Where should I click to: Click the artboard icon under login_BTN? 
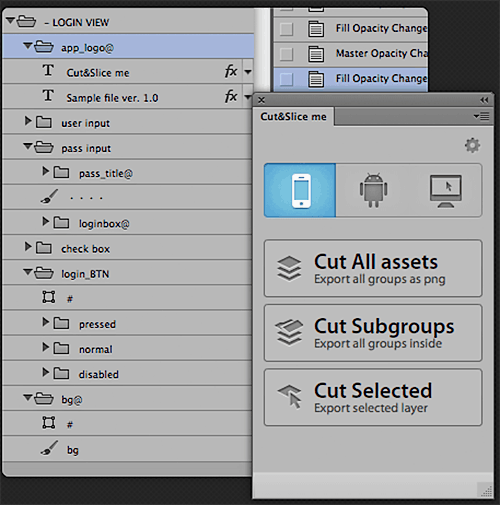(x=49, y=297)
